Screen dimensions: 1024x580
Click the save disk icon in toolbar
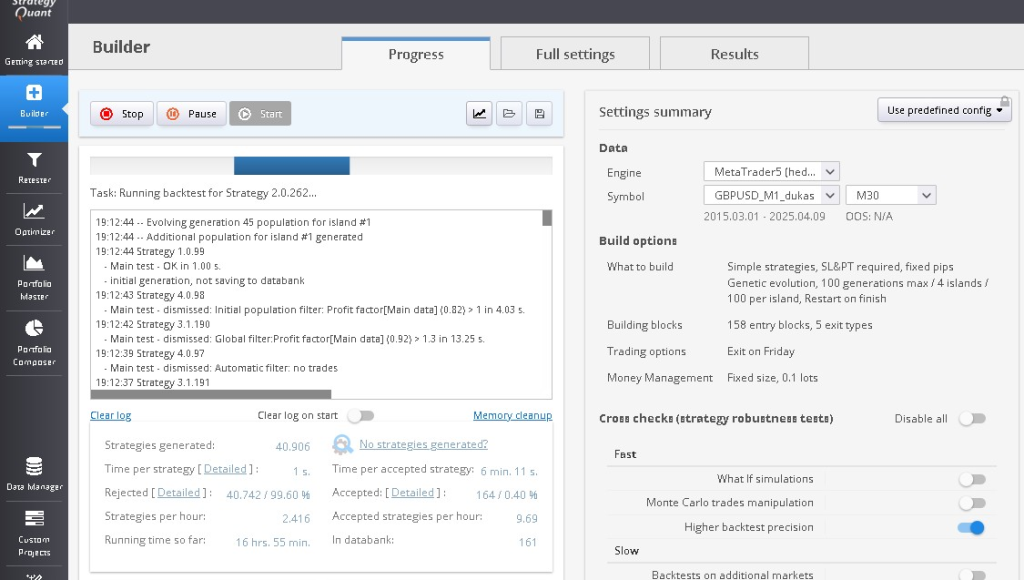pyautogui.click(x=539, y=114)
